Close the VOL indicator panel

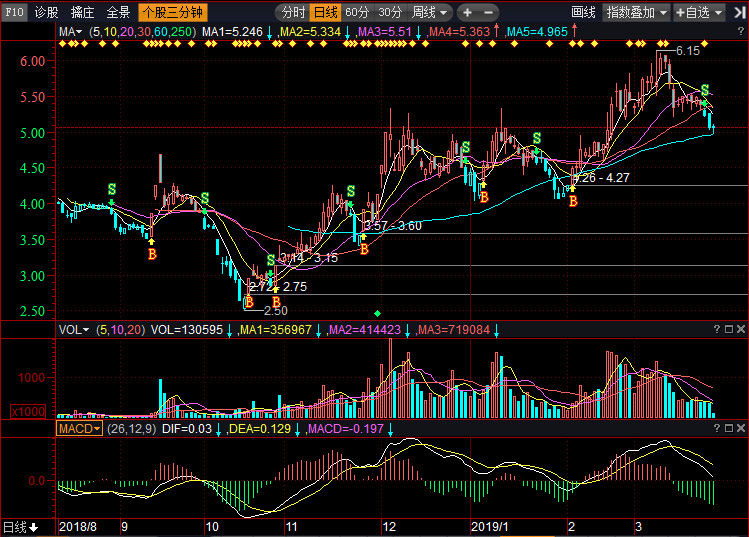[741, 329]
